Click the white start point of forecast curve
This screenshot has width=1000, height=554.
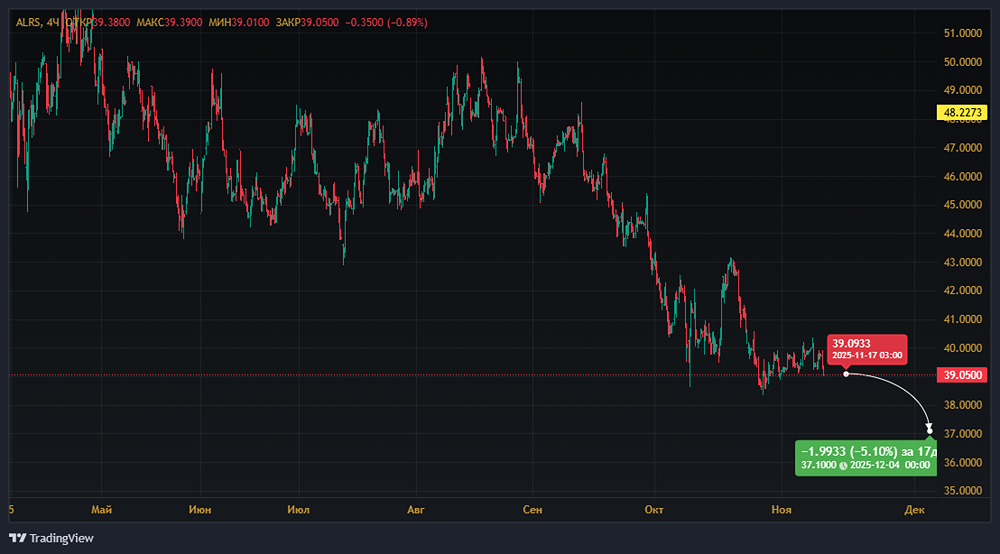(x=846, y=374)
